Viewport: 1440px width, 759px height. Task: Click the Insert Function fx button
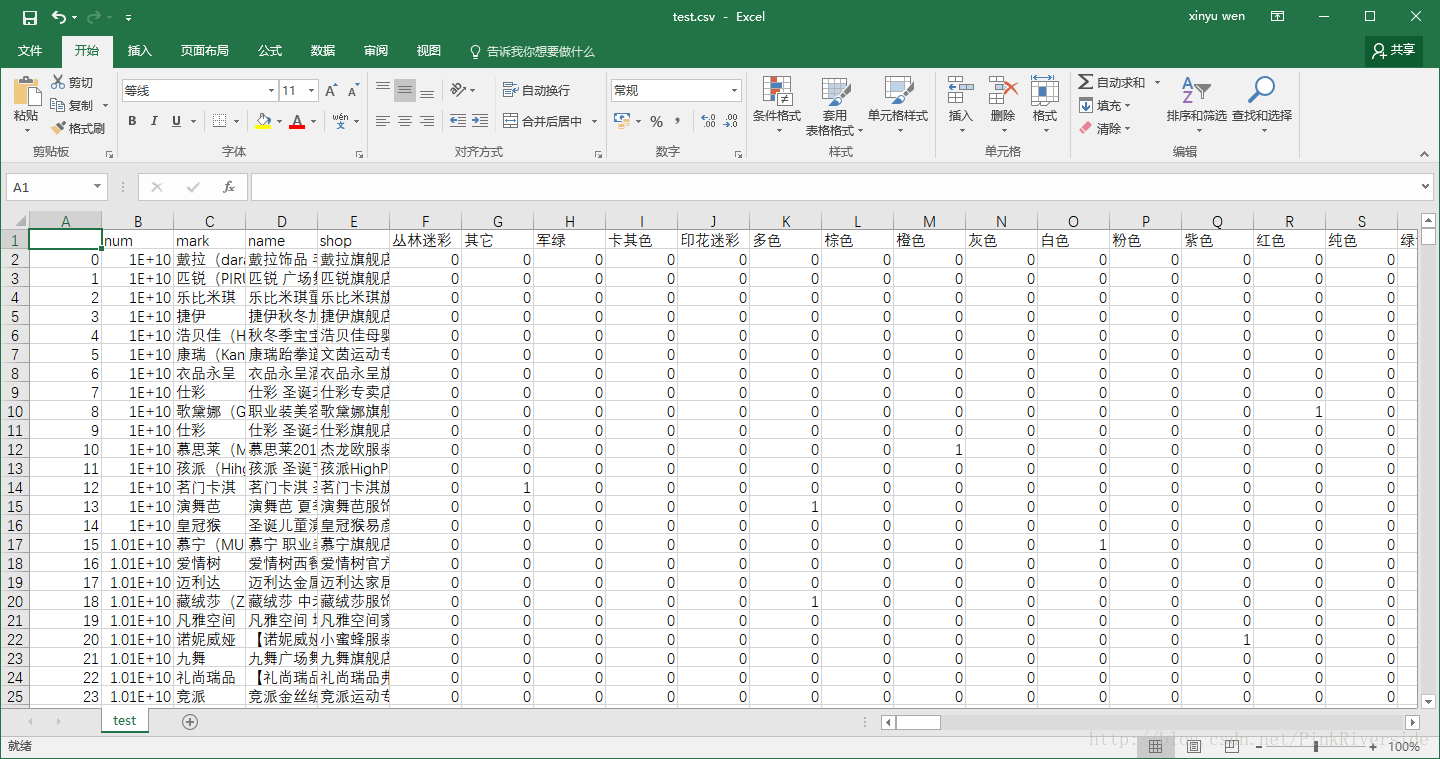229,187
